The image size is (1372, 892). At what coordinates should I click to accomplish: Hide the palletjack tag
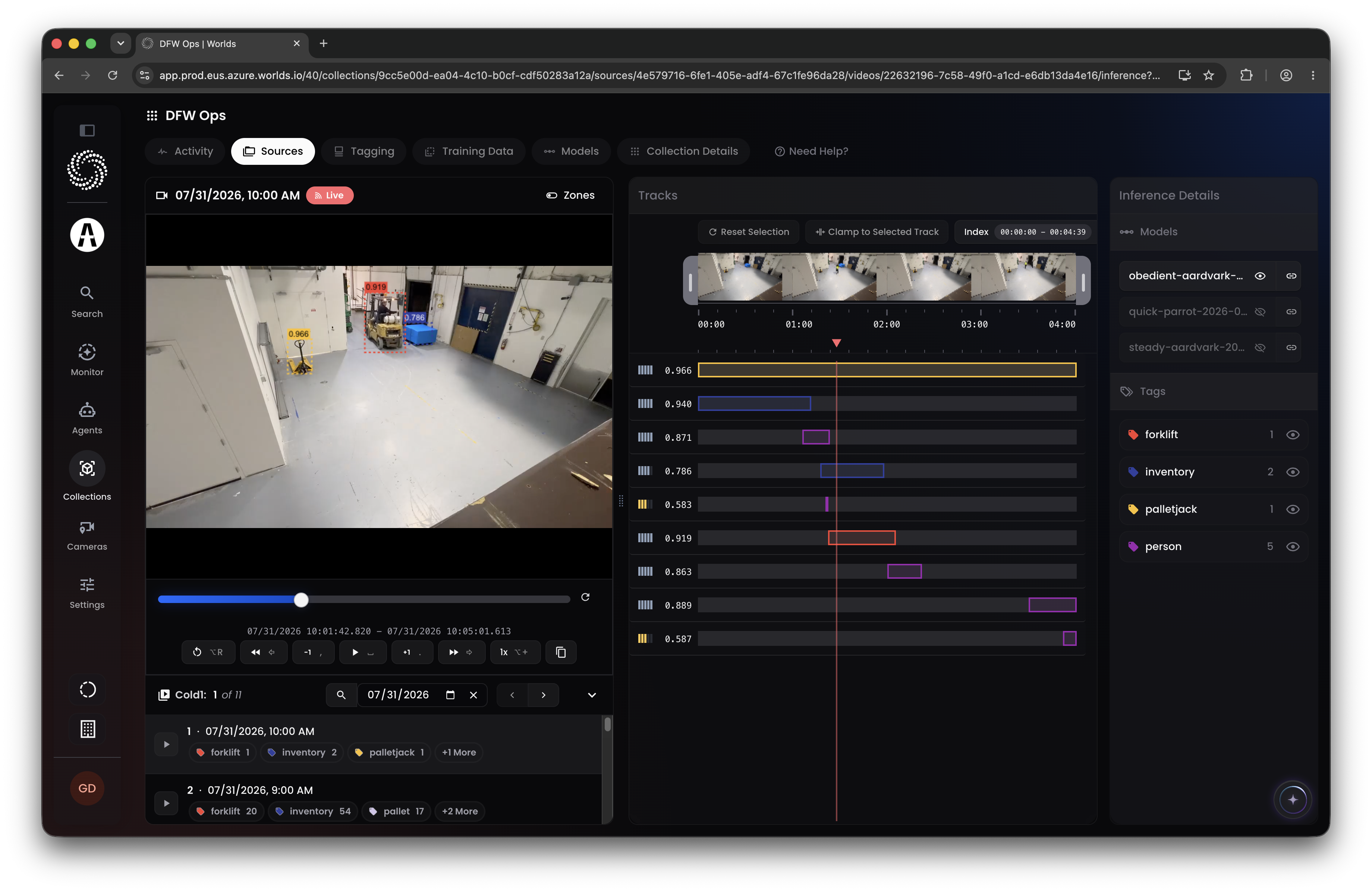click(x=1293, y=509)
